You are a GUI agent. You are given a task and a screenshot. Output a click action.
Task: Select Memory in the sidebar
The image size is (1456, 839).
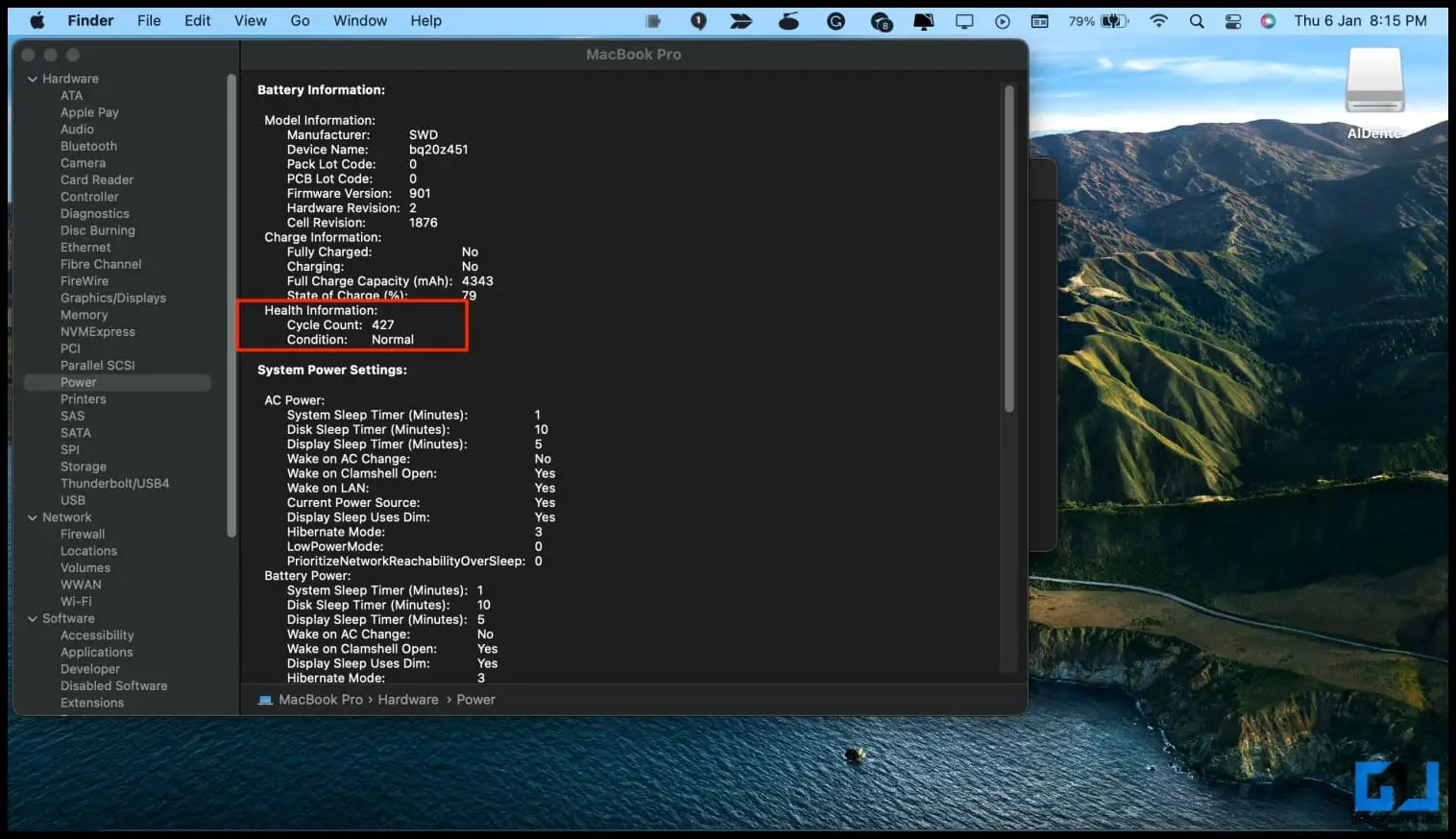click(x=84, y=315)
